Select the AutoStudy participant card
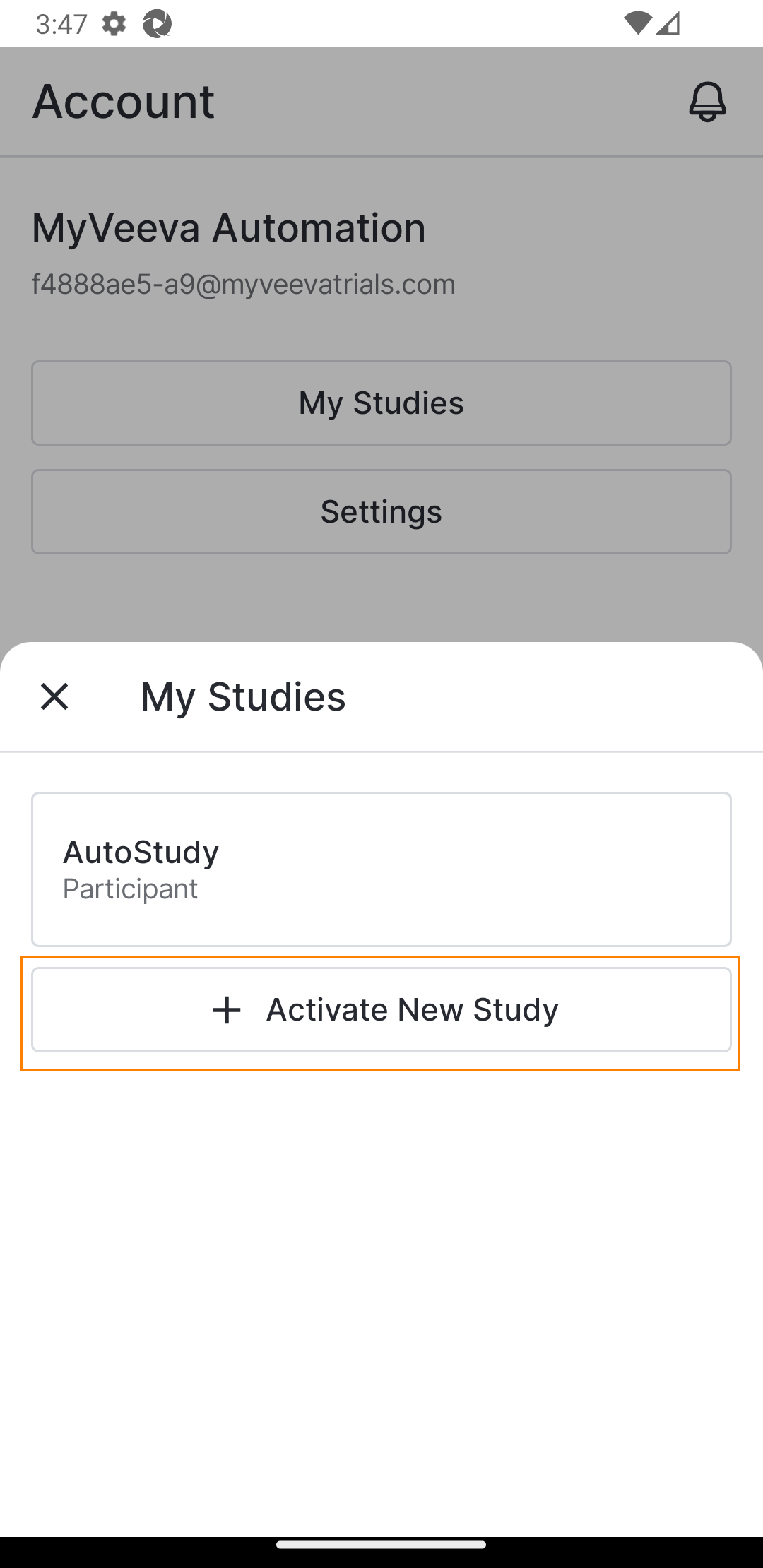Screen dimensions: 763x1568 click(x=381, y=869)
